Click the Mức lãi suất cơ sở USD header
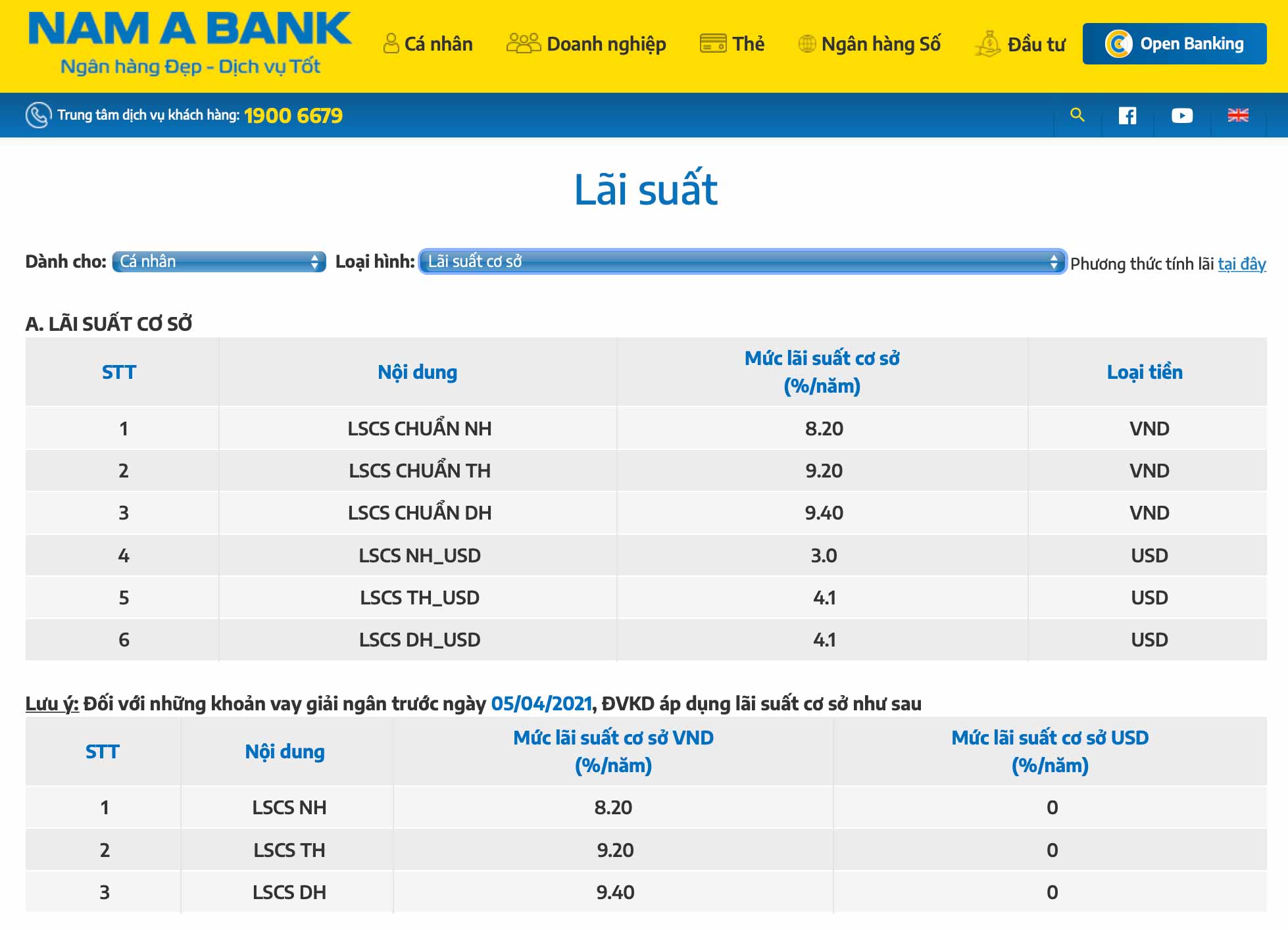1288x930 pixels. point(1050,751)
